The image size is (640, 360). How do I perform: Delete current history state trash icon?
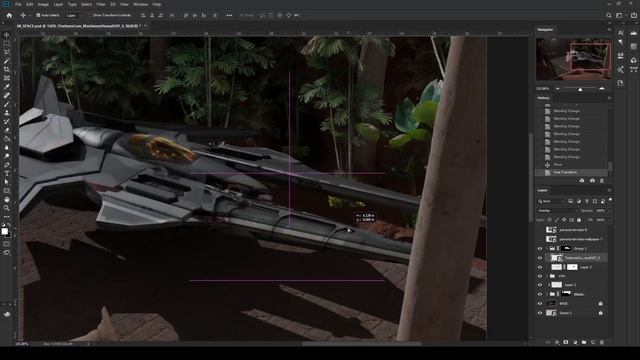[602, 180]
